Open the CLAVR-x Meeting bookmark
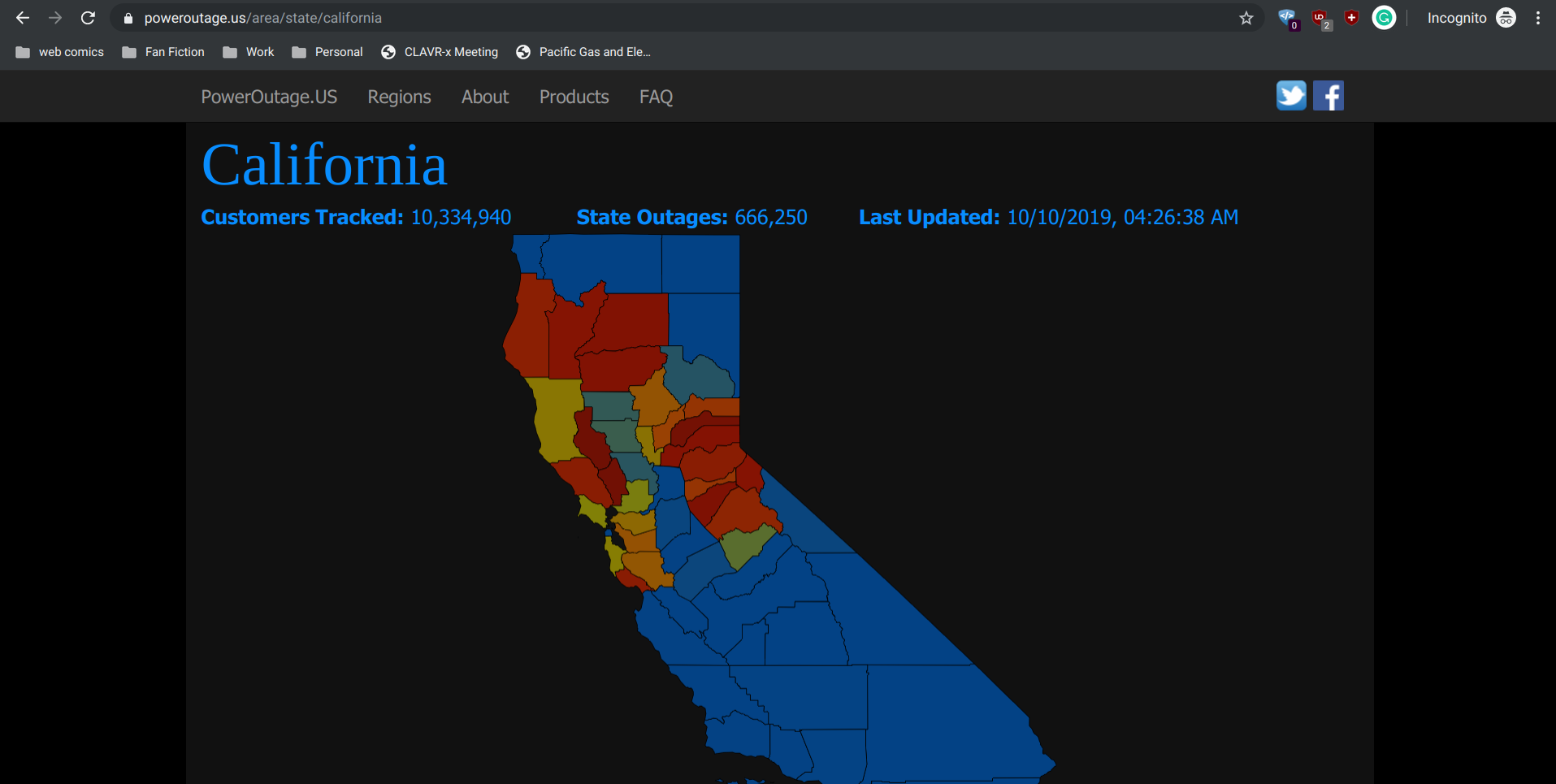Image resolution: width=1556 pixels, height=784 pixels. 440,52
